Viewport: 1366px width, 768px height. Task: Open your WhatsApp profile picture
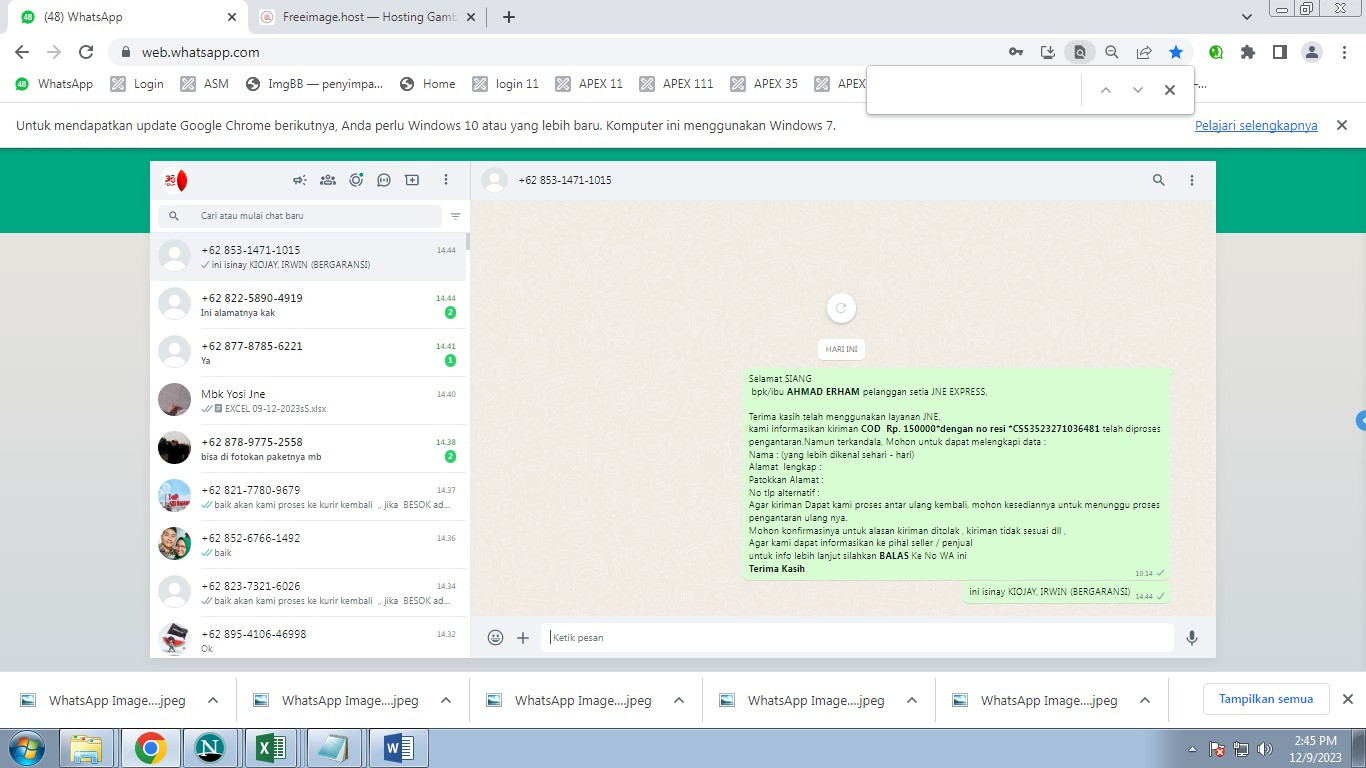pyautogui.click(x=175, y=180)
